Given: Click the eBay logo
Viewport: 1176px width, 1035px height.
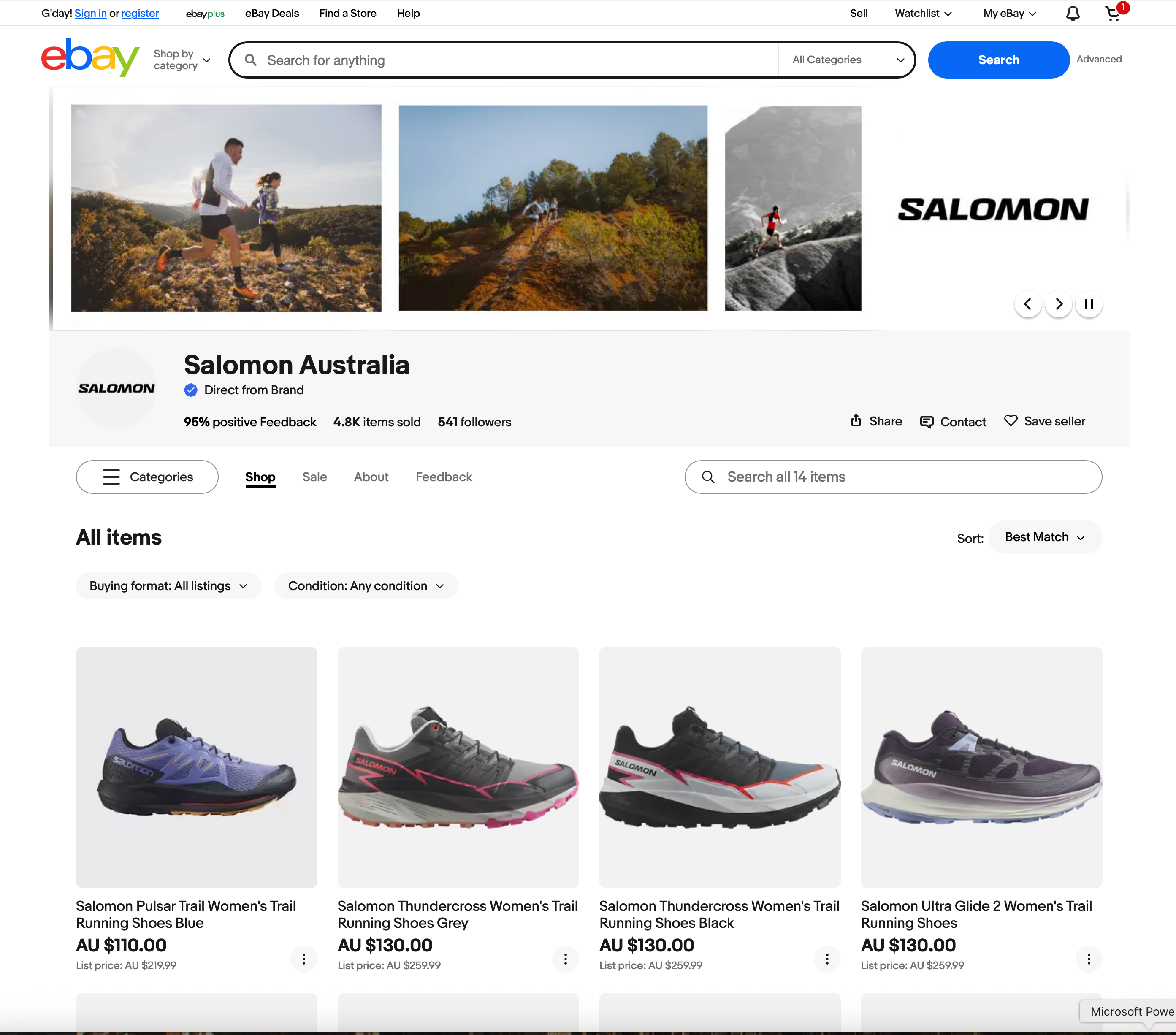Looking at the screenshot, I should coord(90,57).
